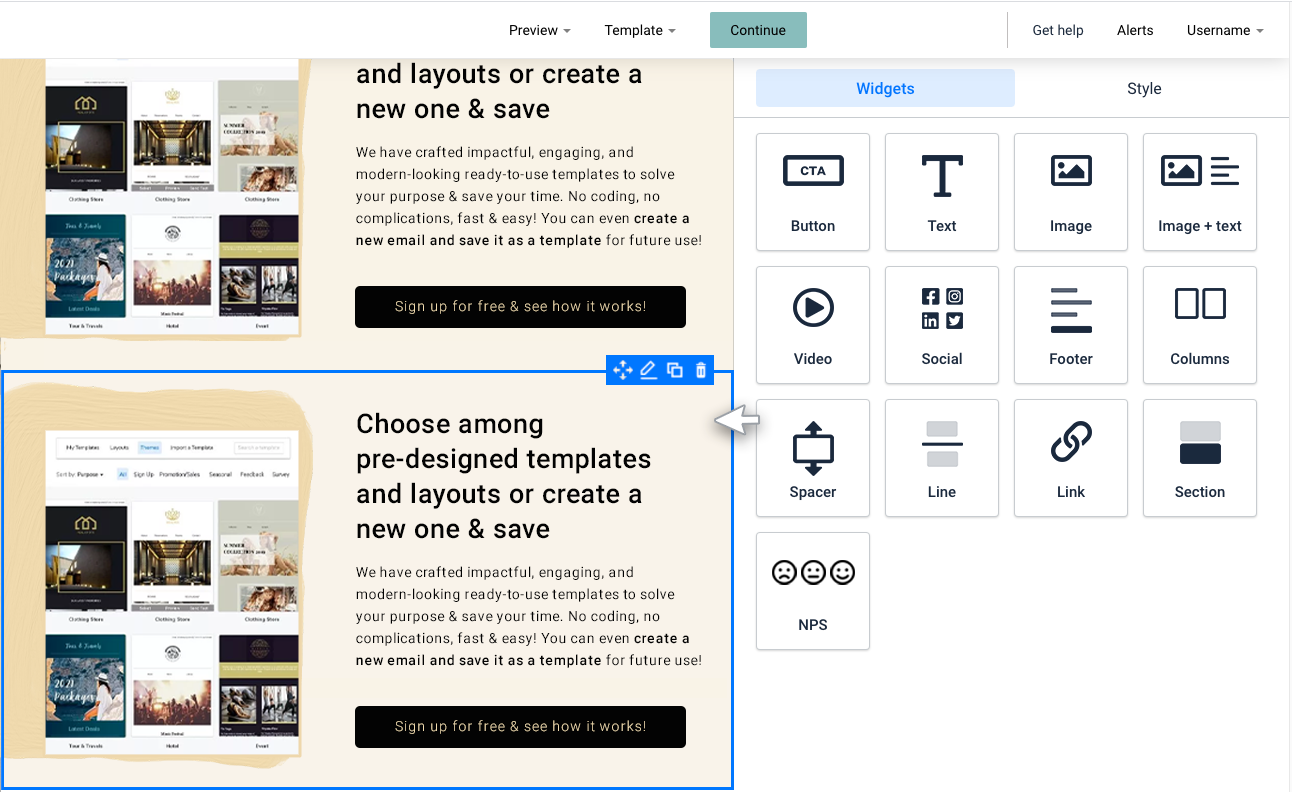Select the Columns widget
This screenshot has height=792, width=1292.
(x=1200, y=325)
